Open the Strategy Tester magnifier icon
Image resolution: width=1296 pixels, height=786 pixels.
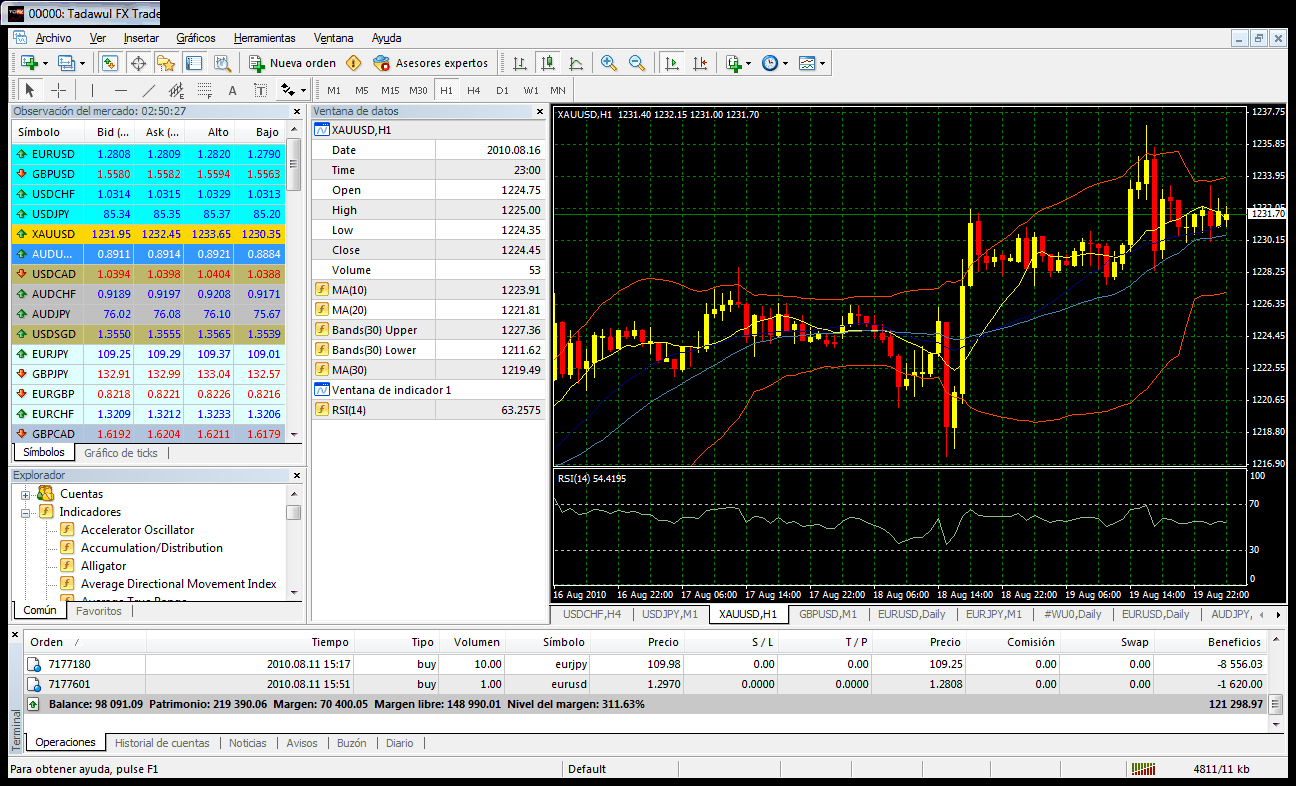[222, 63]
